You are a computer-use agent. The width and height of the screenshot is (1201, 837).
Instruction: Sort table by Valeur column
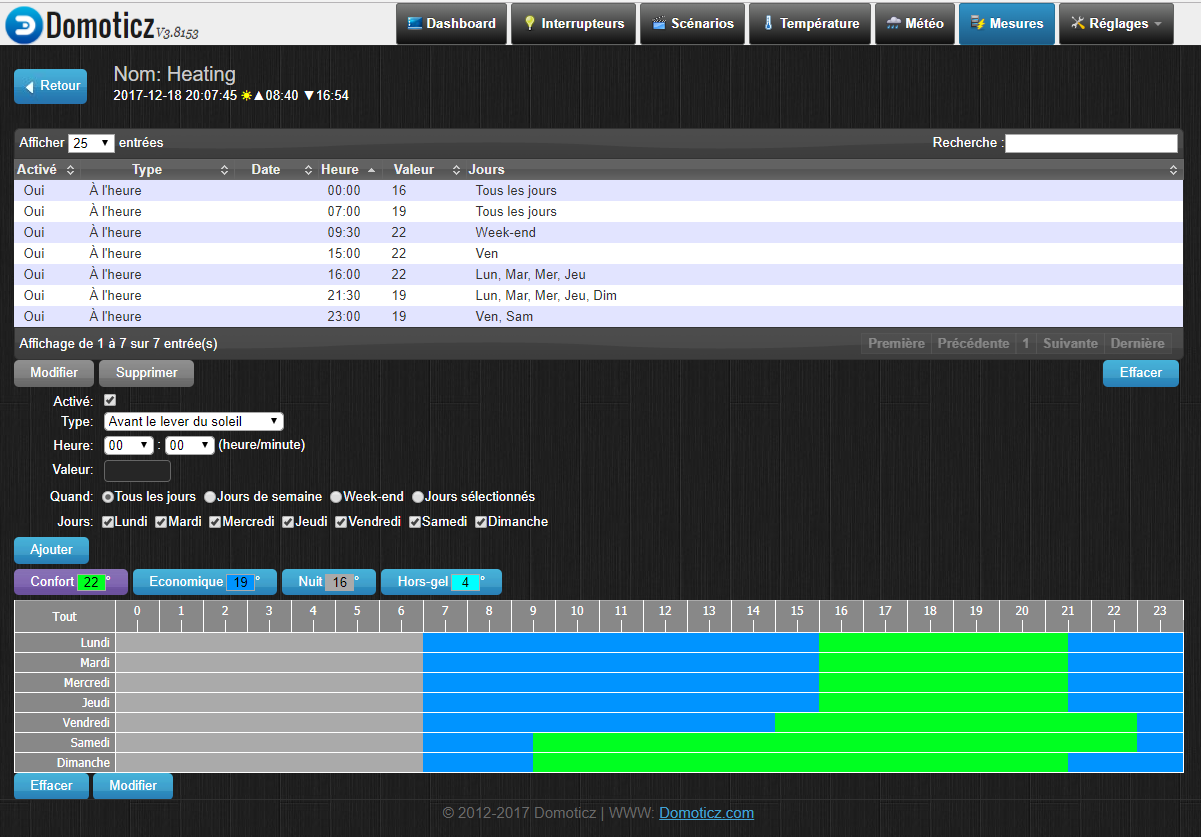[422, 170]
